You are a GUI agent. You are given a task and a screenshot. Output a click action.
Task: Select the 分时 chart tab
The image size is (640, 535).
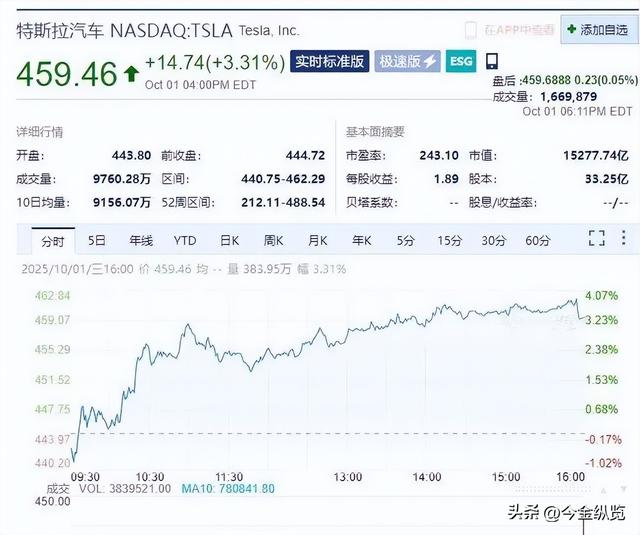(x=51, y=240)
